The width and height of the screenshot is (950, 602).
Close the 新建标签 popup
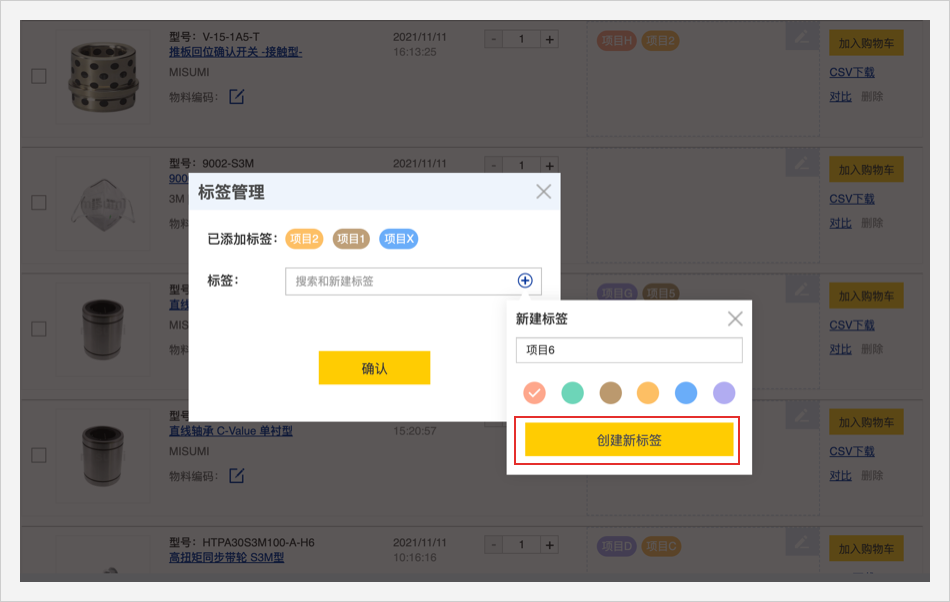(735, 319)
